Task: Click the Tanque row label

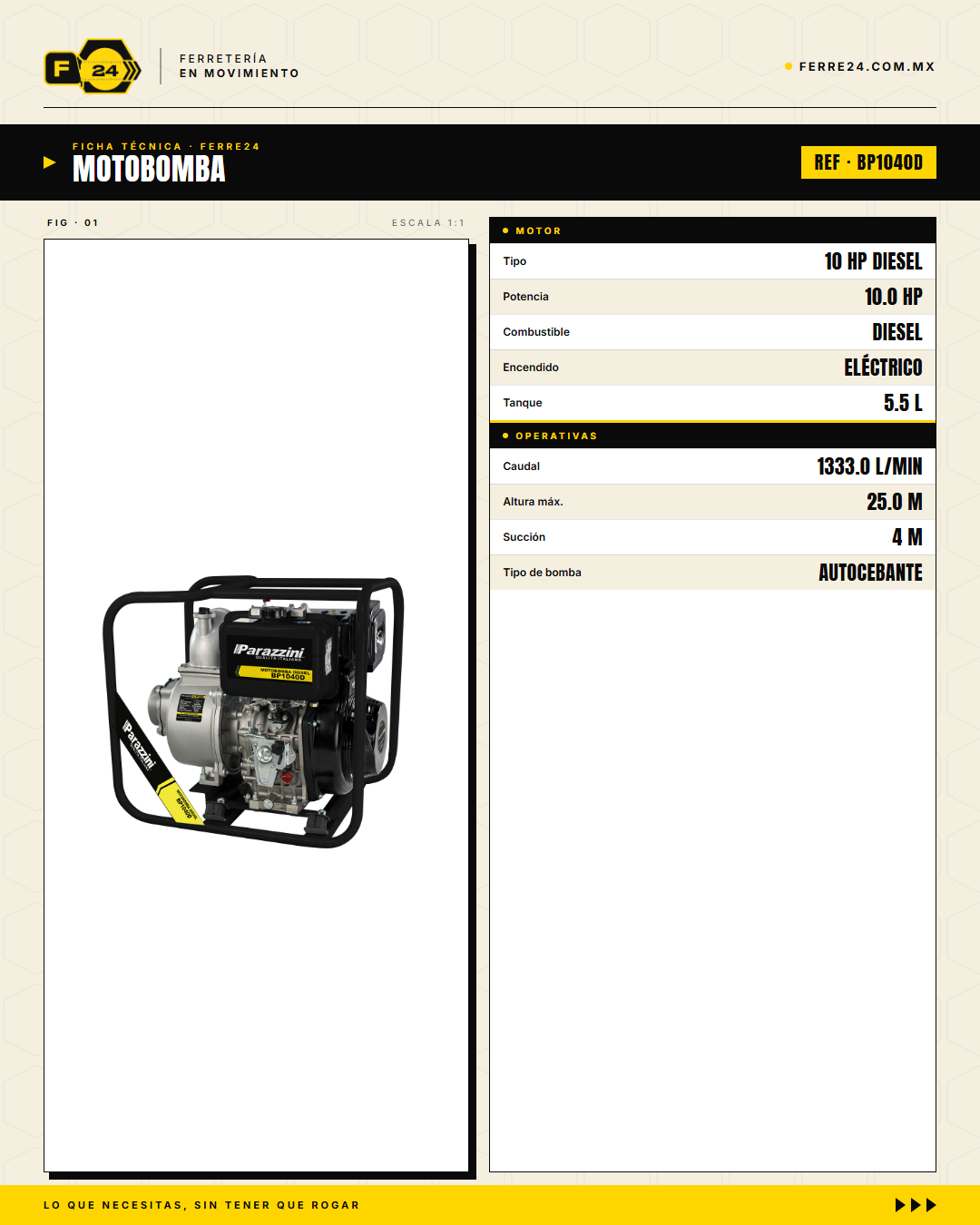Action: coord(523,403)
